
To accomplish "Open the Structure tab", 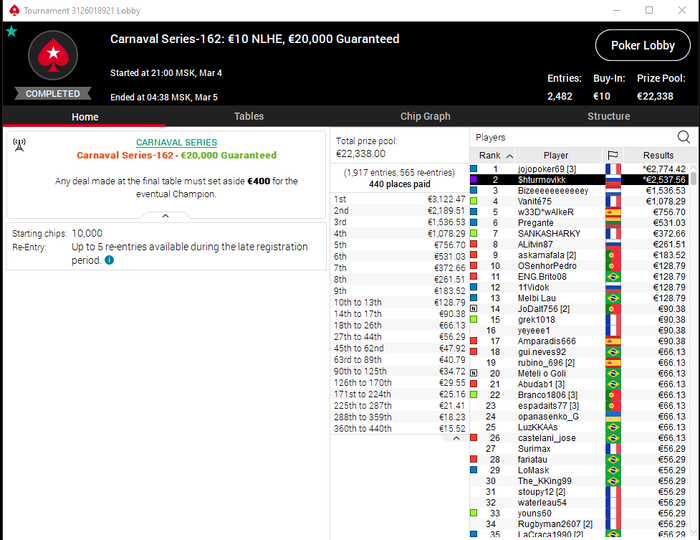I will click(x=608, y=116).
